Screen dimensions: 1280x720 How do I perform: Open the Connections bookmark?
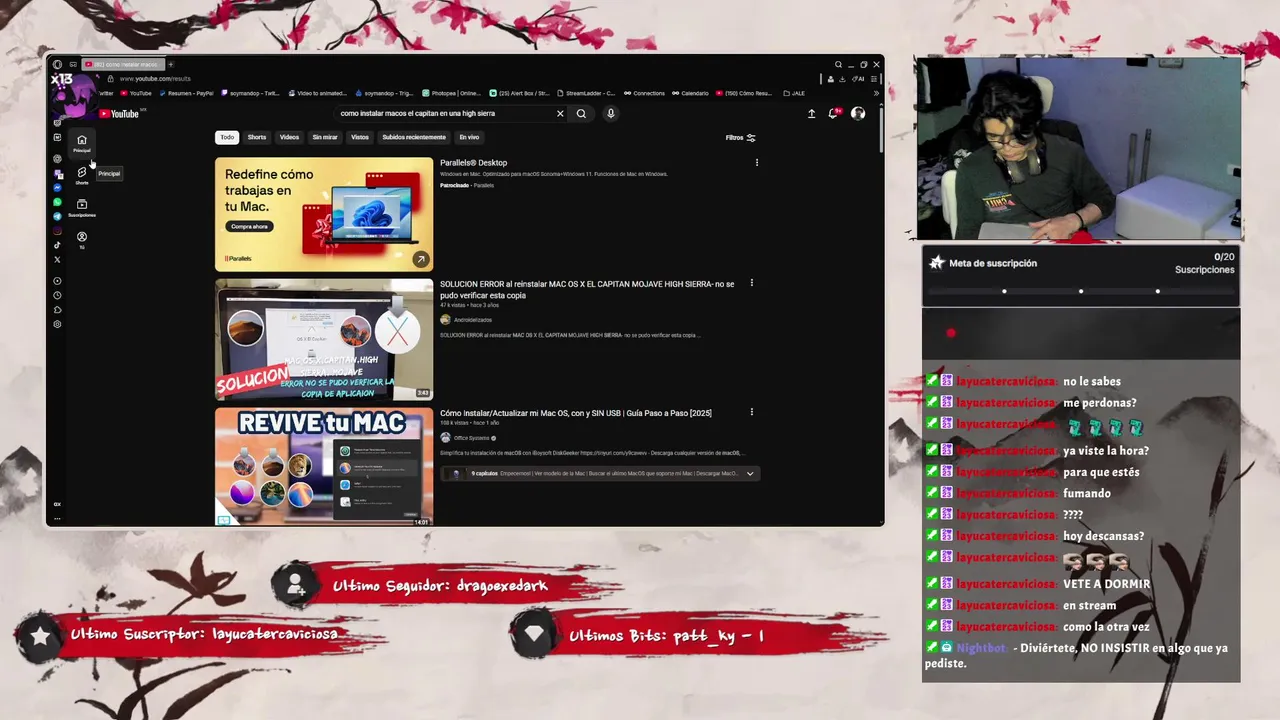[x=644, y=93]
